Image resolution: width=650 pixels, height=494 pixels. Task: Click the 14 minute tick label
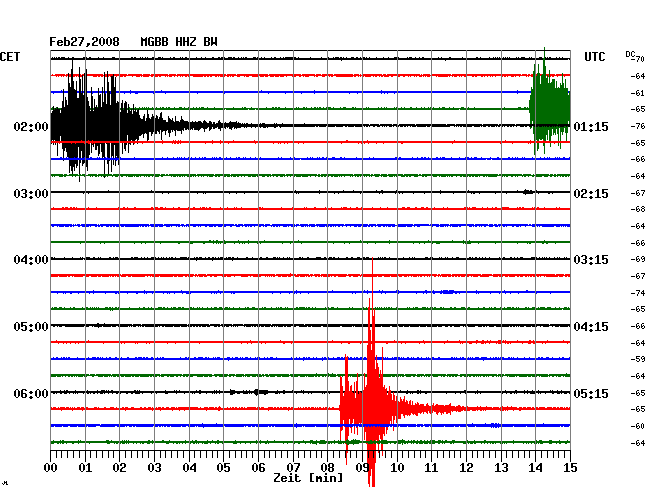pos(536,468)
